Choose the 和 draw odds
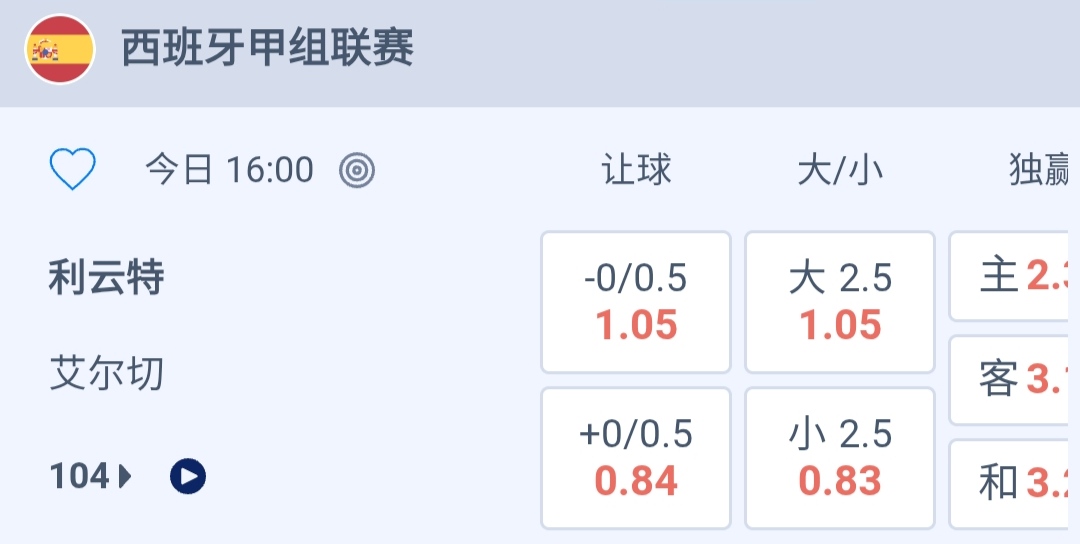The height and width of the screenshot is (544, 1080). click(x=1012, y=484)
